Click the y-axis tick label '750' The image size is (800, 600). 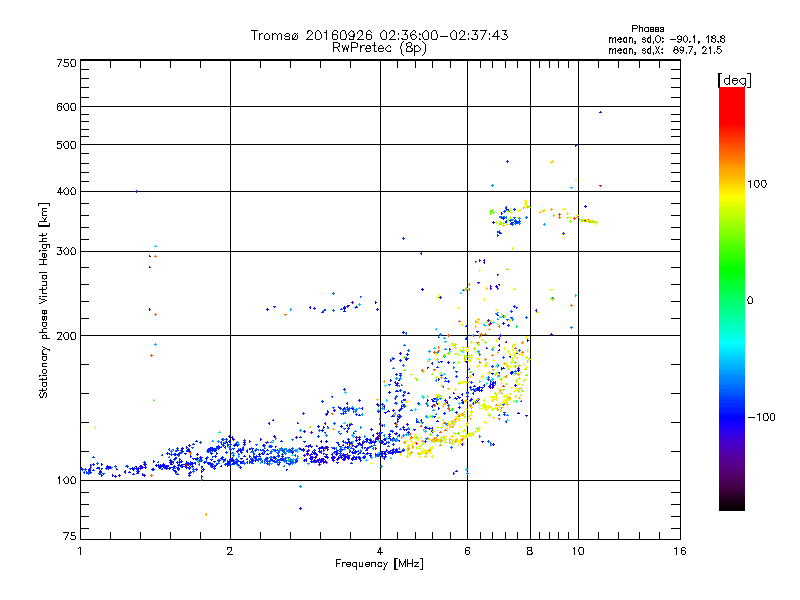point(67,63)
